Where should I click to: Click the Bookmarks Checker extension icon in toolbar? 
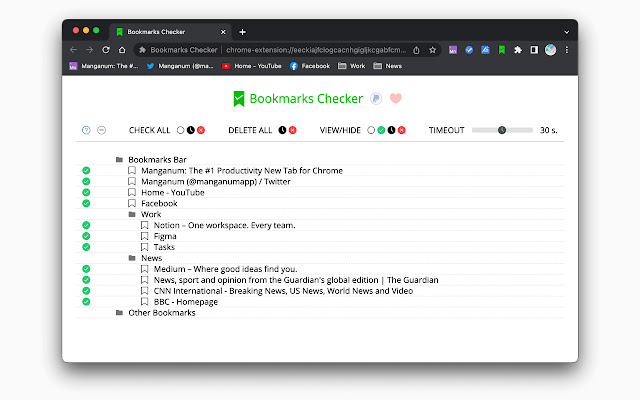point(502,50)
